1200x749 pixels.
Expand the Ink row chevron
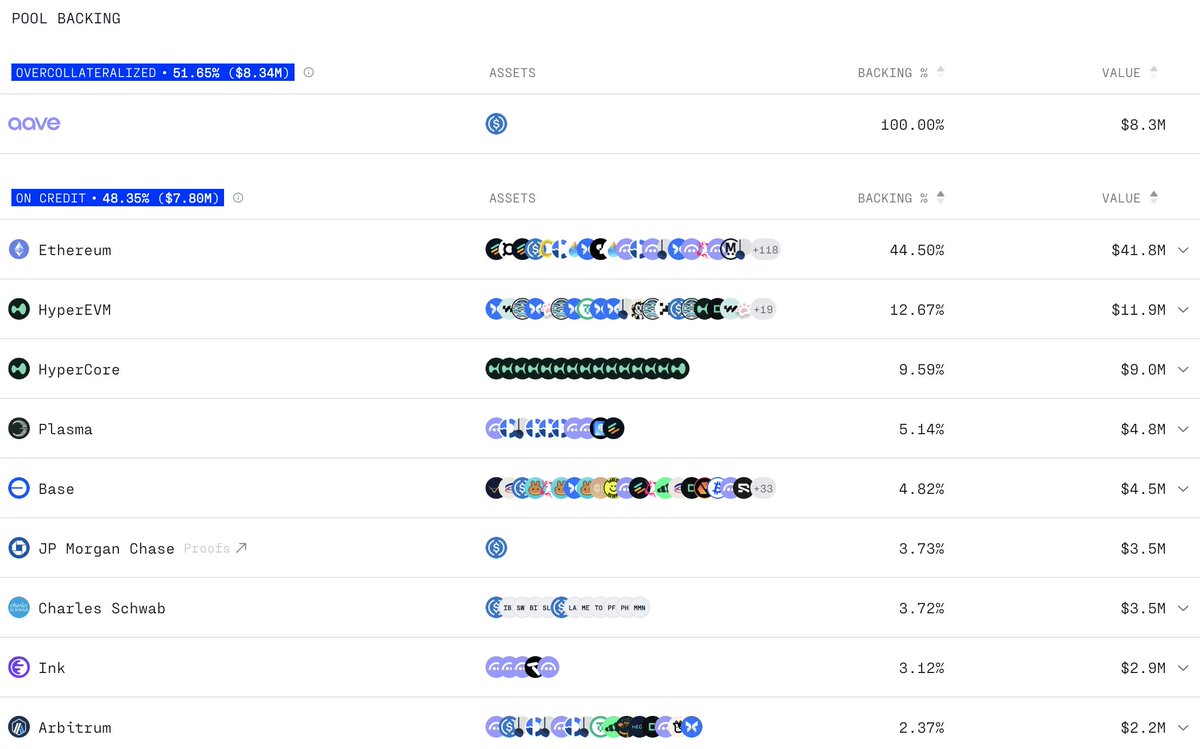[1184, 668]
